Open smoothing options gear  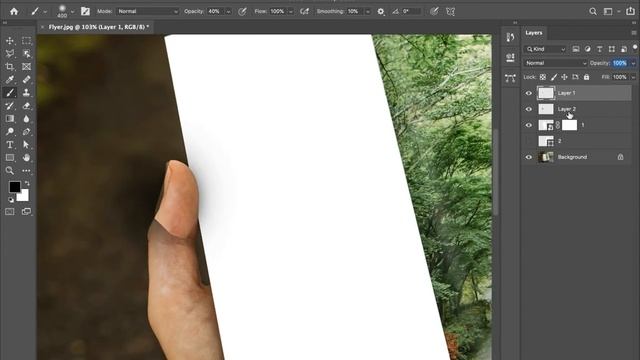point(380,11)
